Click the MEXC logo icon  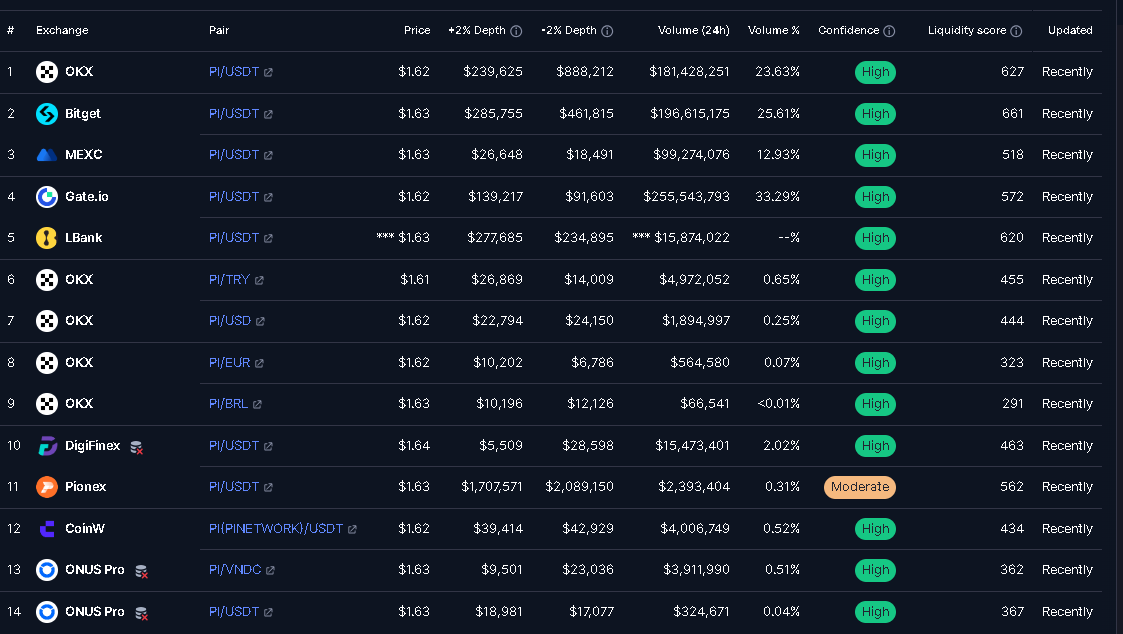[x=47, y=155]
